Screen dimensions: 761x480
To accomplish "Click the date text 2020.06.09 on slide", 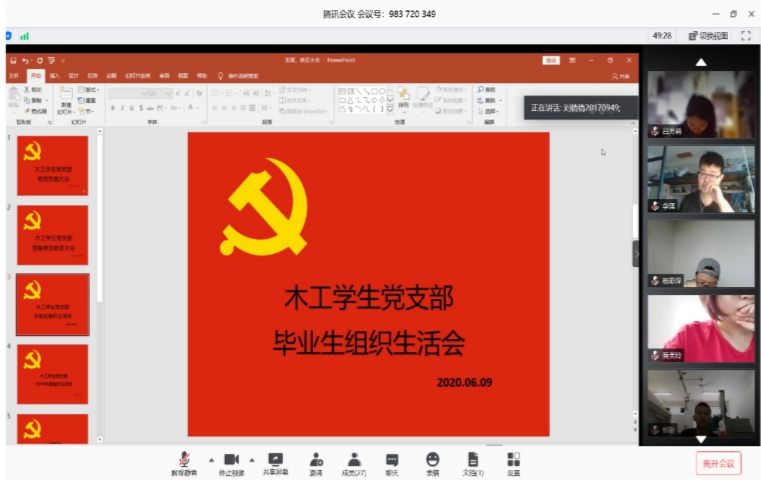I will coord(464,382).
